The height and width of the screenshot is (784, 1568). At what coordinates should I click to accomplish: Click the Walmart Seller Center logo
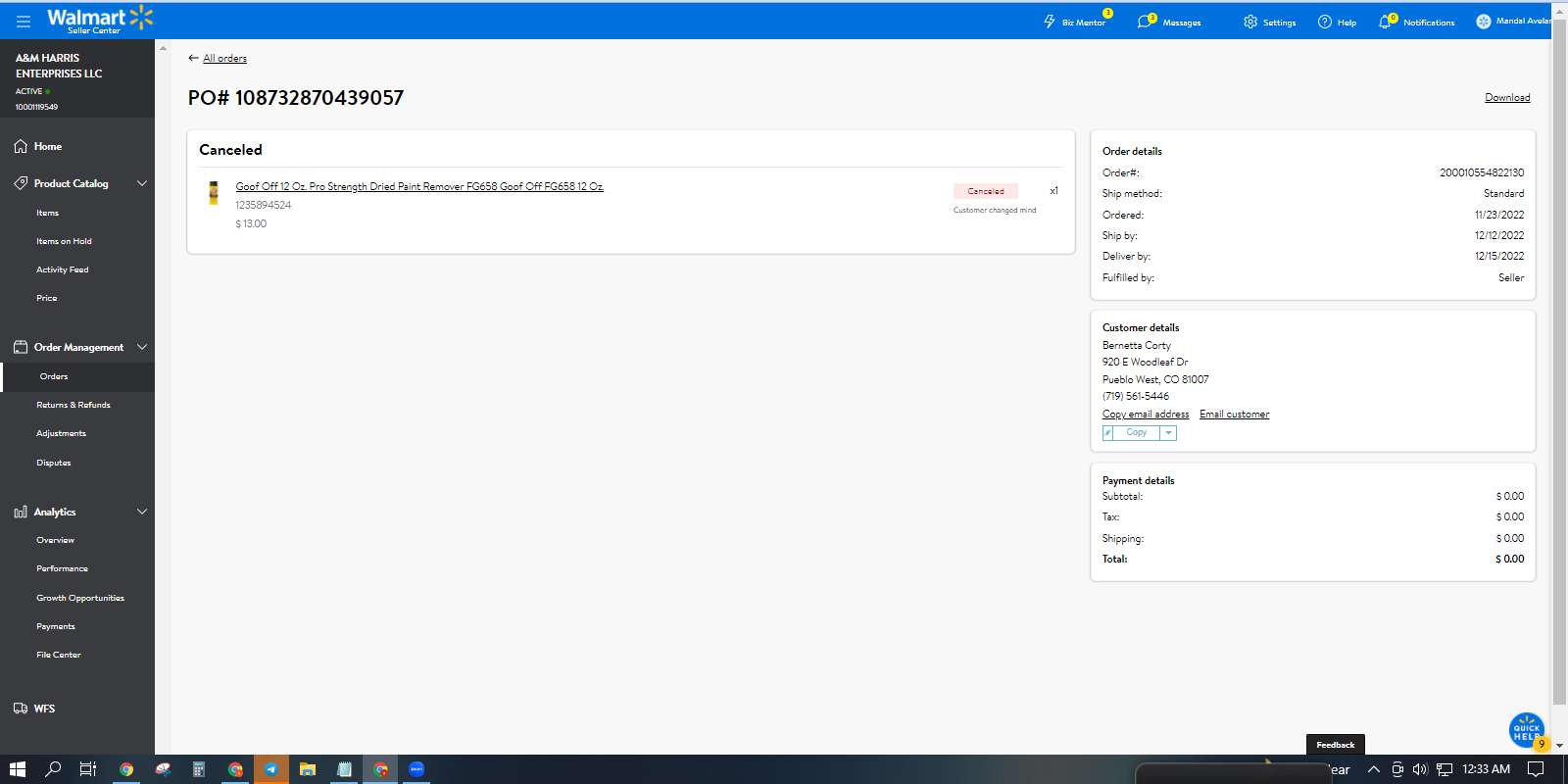coord(100,20)
